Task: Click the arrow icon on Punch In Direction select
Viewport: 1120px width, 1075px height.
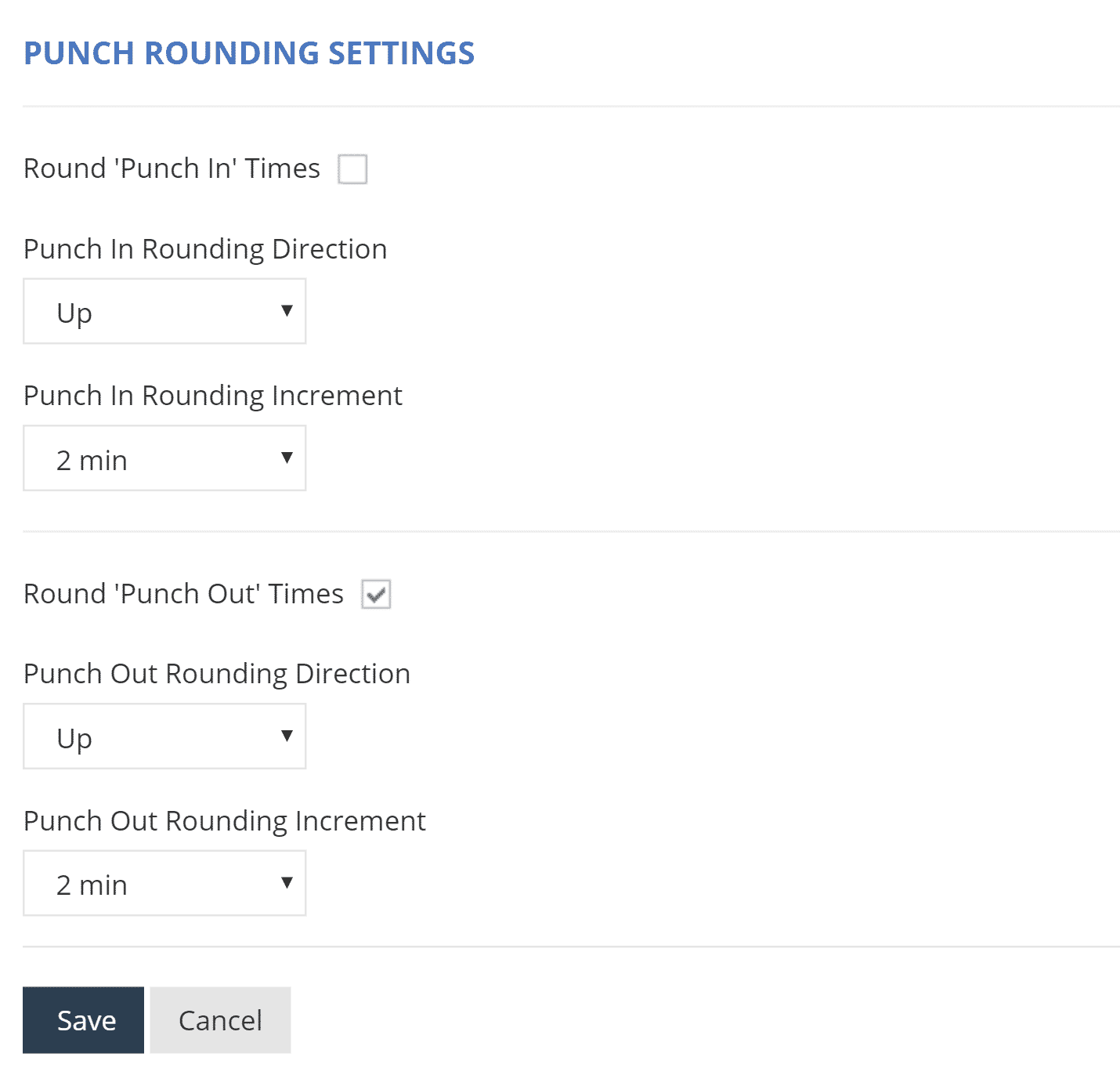Action: [x=287, y=311]
